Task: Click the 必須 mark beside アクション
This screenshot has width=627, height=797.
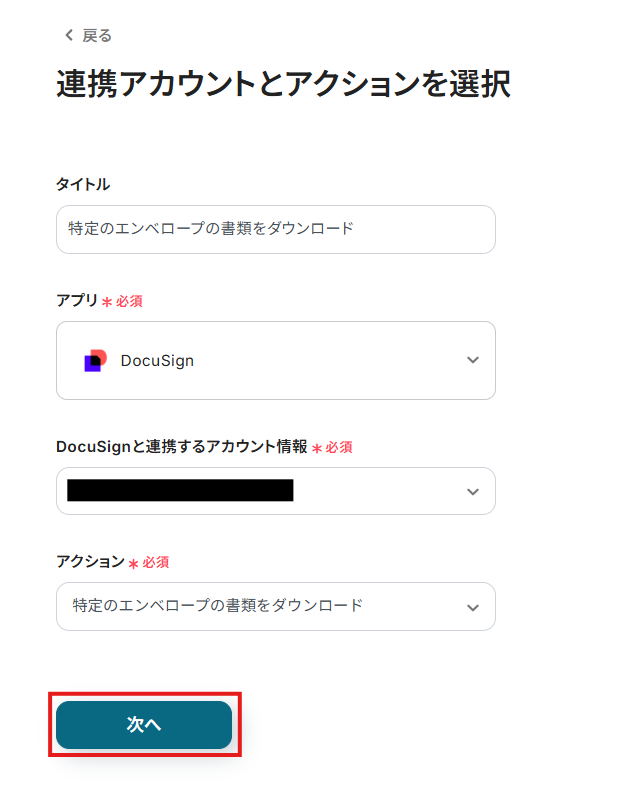Action: (x=155, y=563)
